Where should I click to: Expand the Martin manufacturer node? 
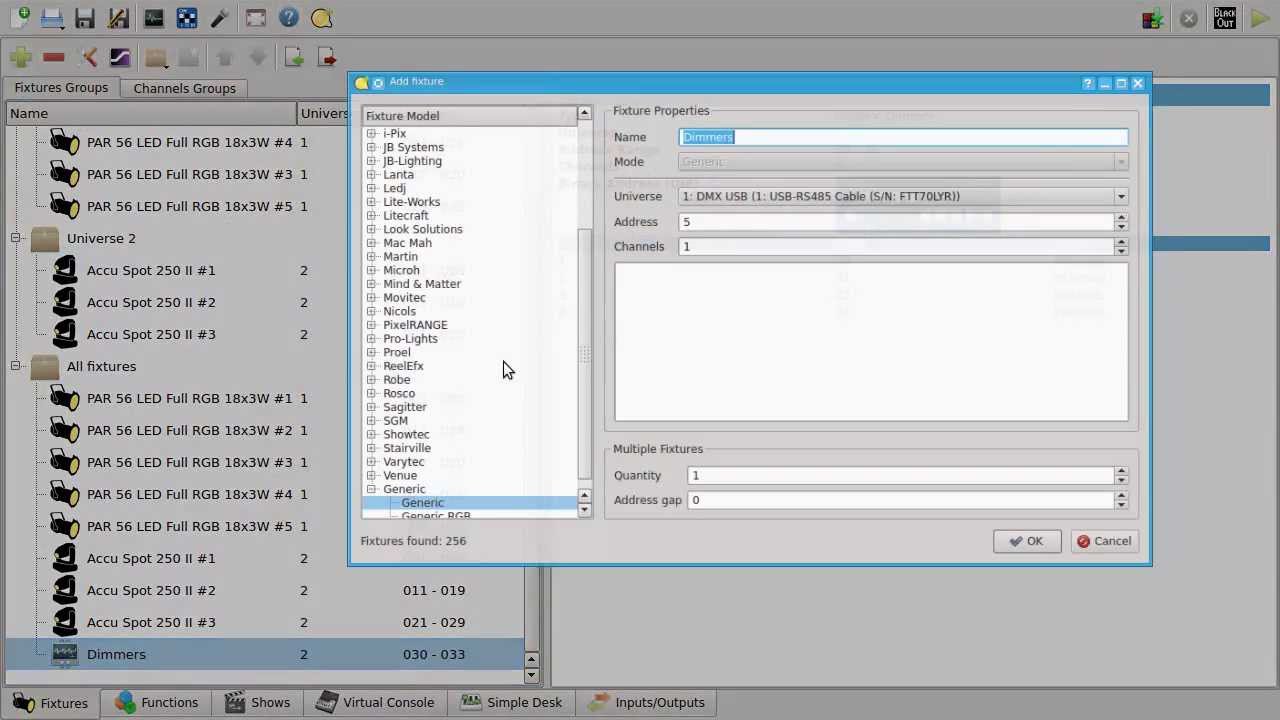[371, 257]
